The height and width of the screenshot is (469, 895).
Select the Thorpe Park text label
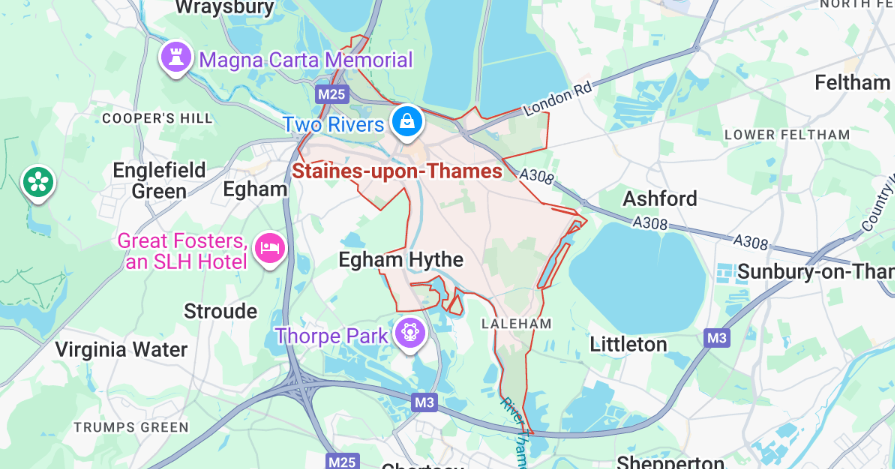[332, 335]
